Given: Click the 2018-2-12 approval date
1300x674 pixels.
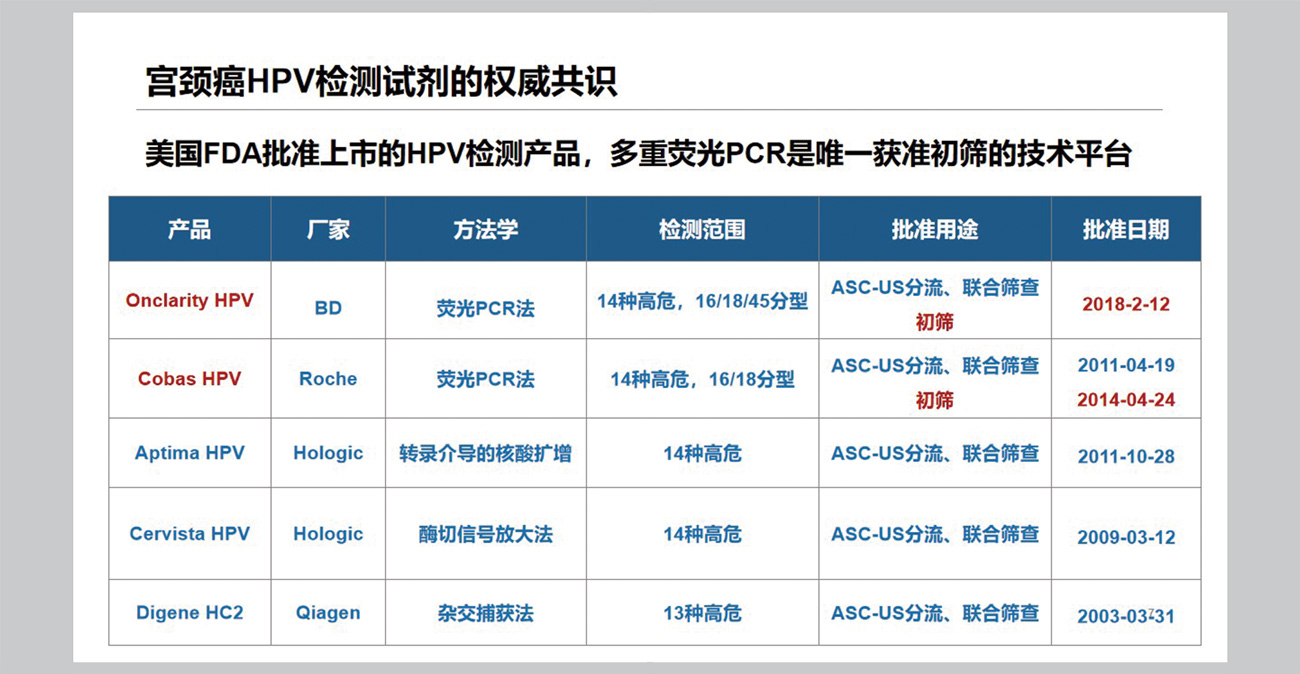Looking at the screenshot, I should (1125, 304).
